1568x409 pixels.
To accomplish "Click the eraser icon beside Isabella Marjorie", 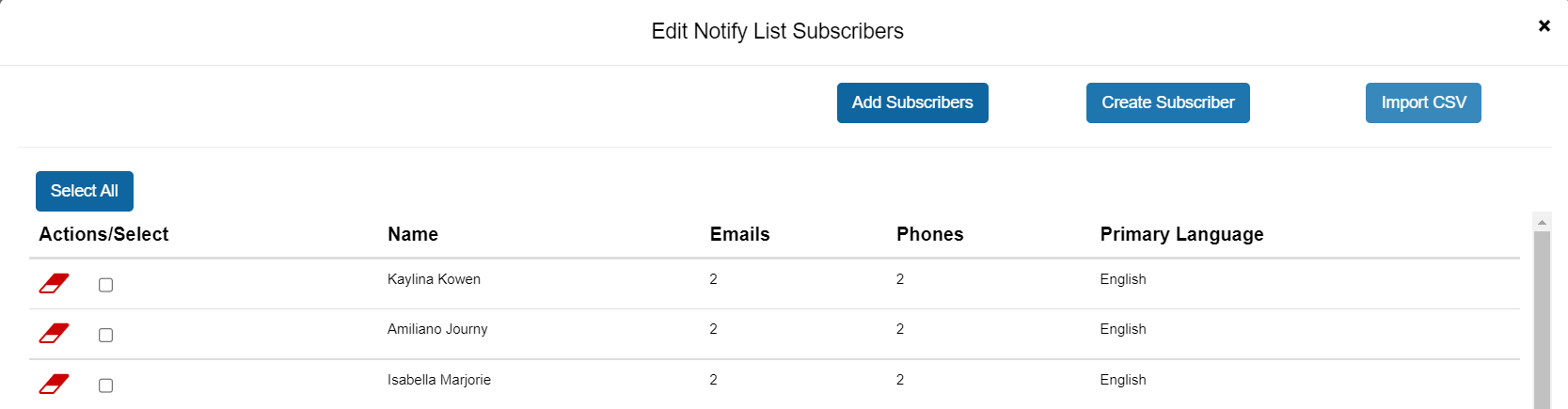I will click(54, 384).
